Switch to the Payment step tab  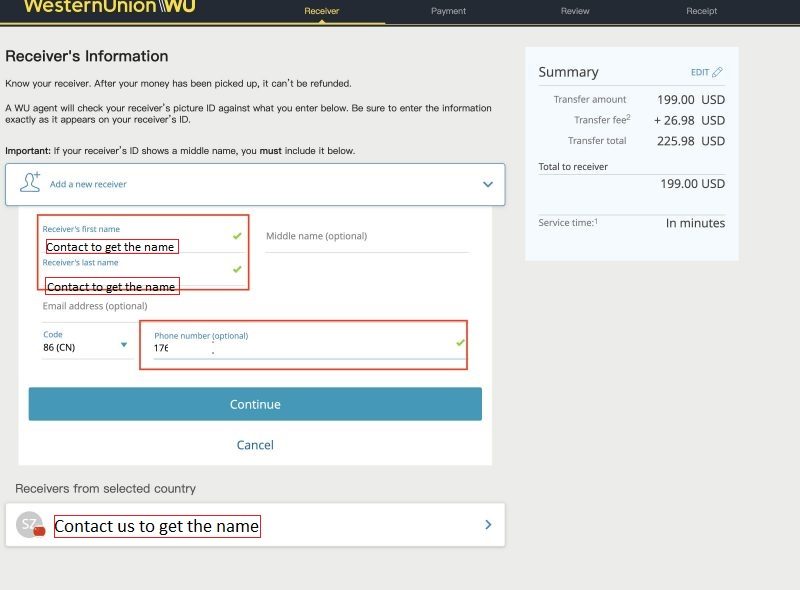(x=448, y=12)
